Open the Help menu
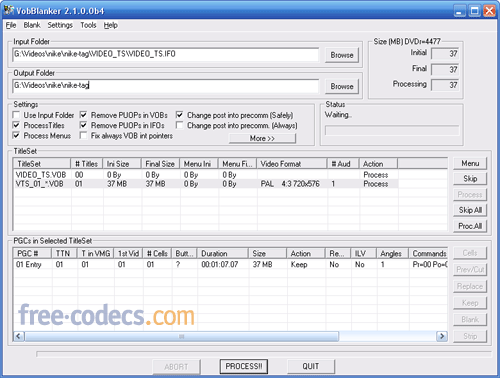The image size is (500, 378). click(110, 25)
